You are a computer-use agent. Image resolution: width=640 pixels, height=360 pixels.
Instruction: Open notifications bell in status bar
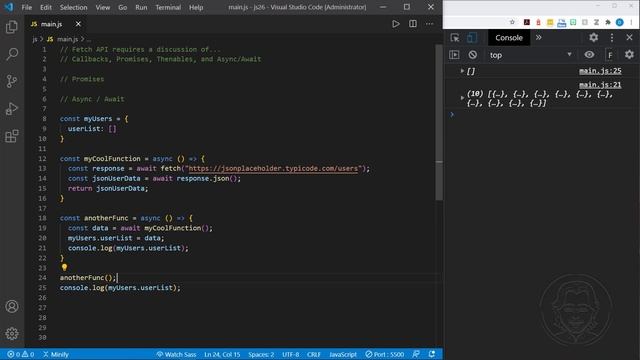[x=432, y=354]
